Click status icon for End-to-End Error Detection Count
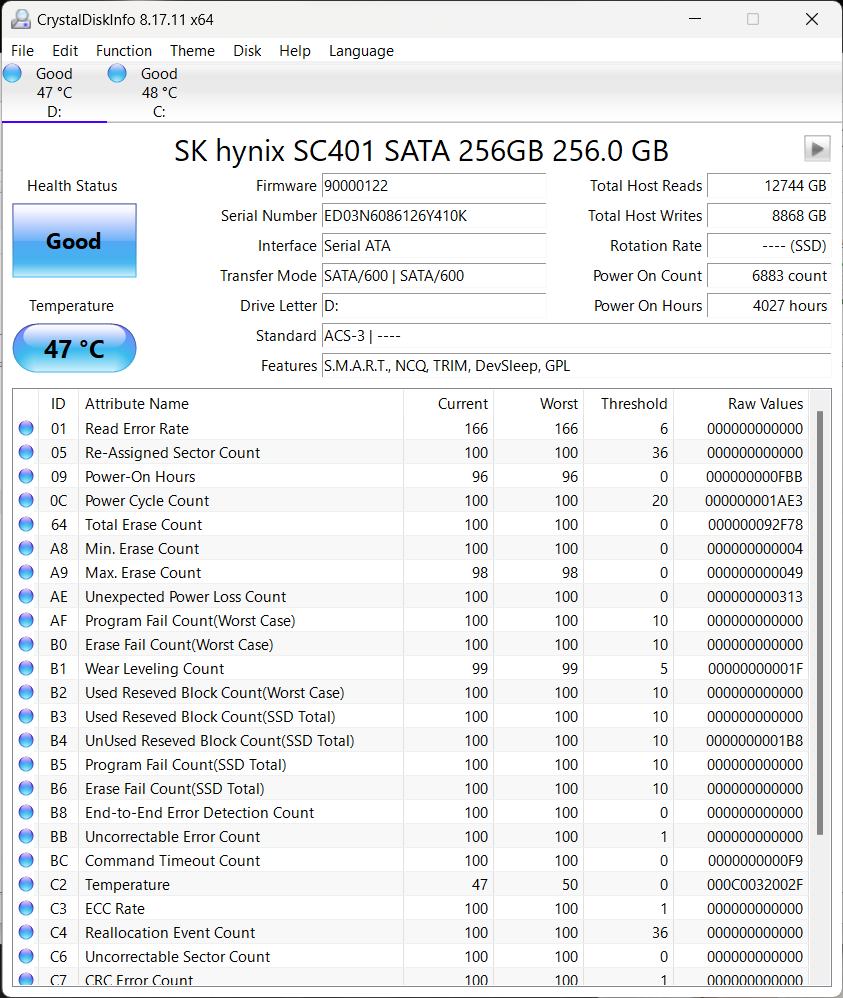Screen dimensions: 843x998 (x=26, y=813)
